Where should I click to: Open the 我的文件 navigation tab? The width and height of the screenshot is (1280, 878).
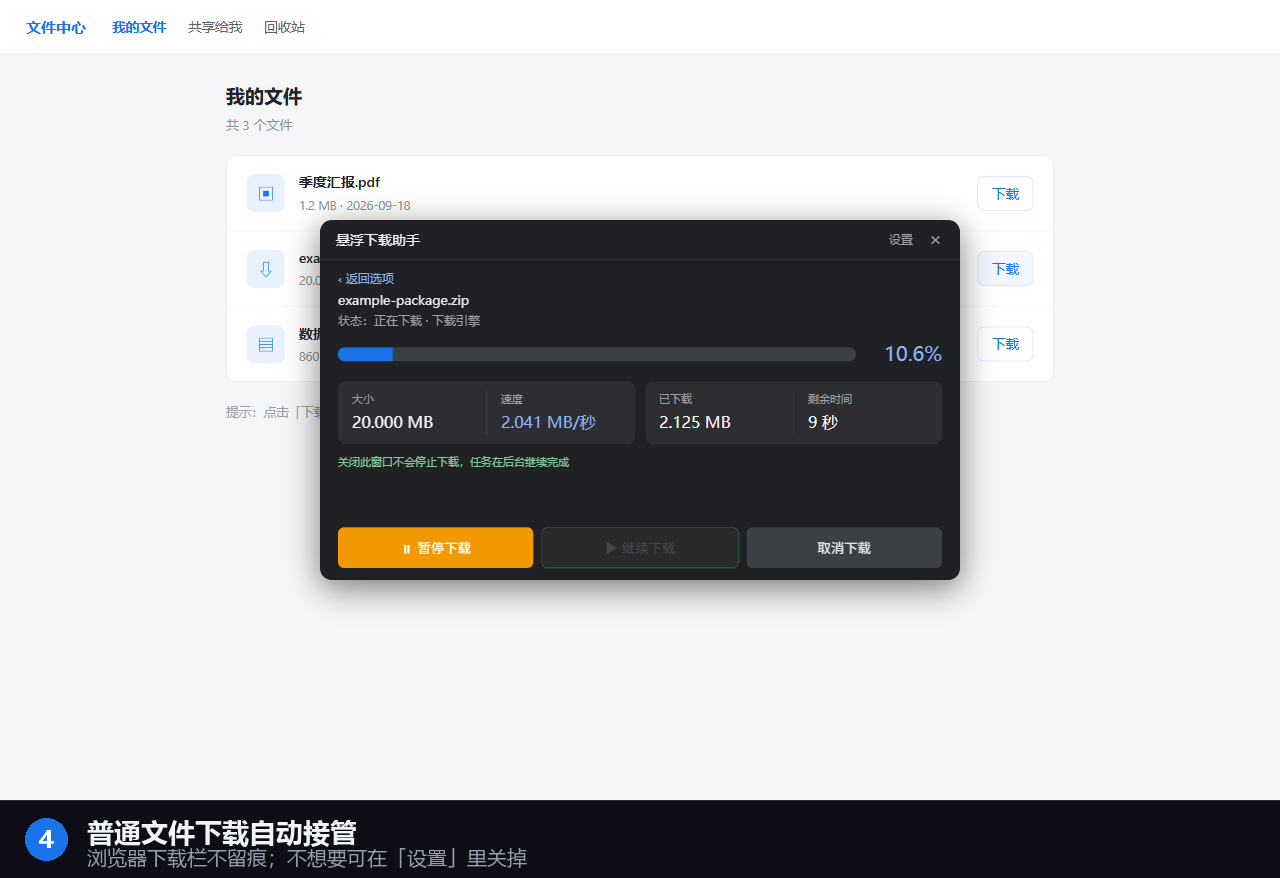139,27
